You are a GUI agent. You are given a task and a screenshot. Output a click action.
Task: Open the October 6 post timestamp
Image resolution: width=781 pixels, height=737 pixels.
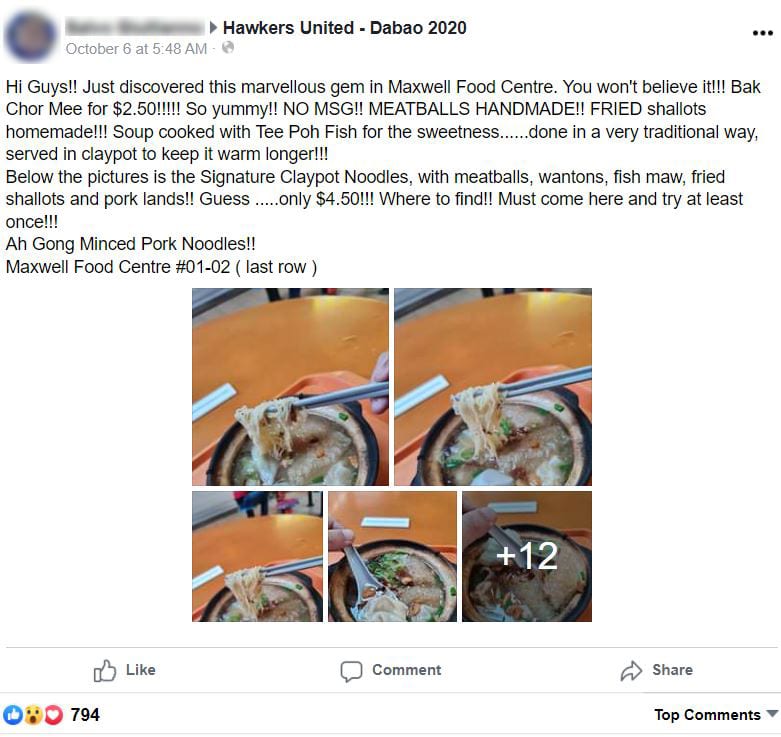coord(136,48)
